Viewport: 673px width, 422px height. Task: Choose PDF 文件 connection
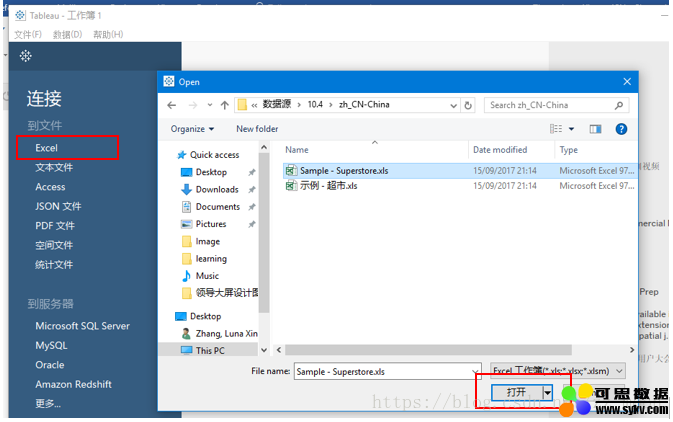click(x=55, y=226)
